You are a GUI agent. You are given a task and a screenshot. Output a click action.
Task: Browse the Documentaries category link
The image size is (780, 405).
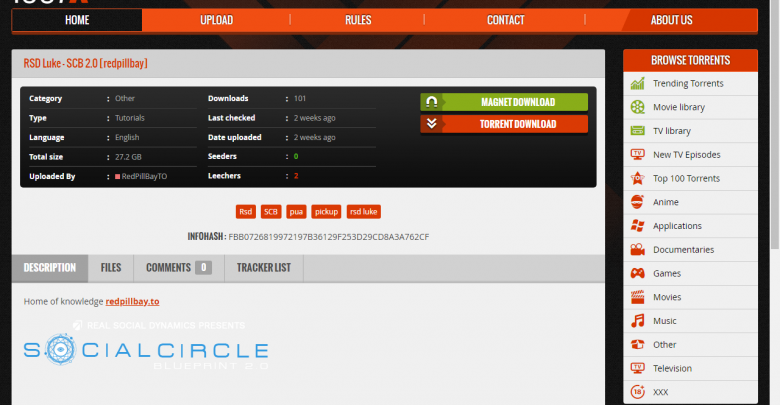pos(683,250)
